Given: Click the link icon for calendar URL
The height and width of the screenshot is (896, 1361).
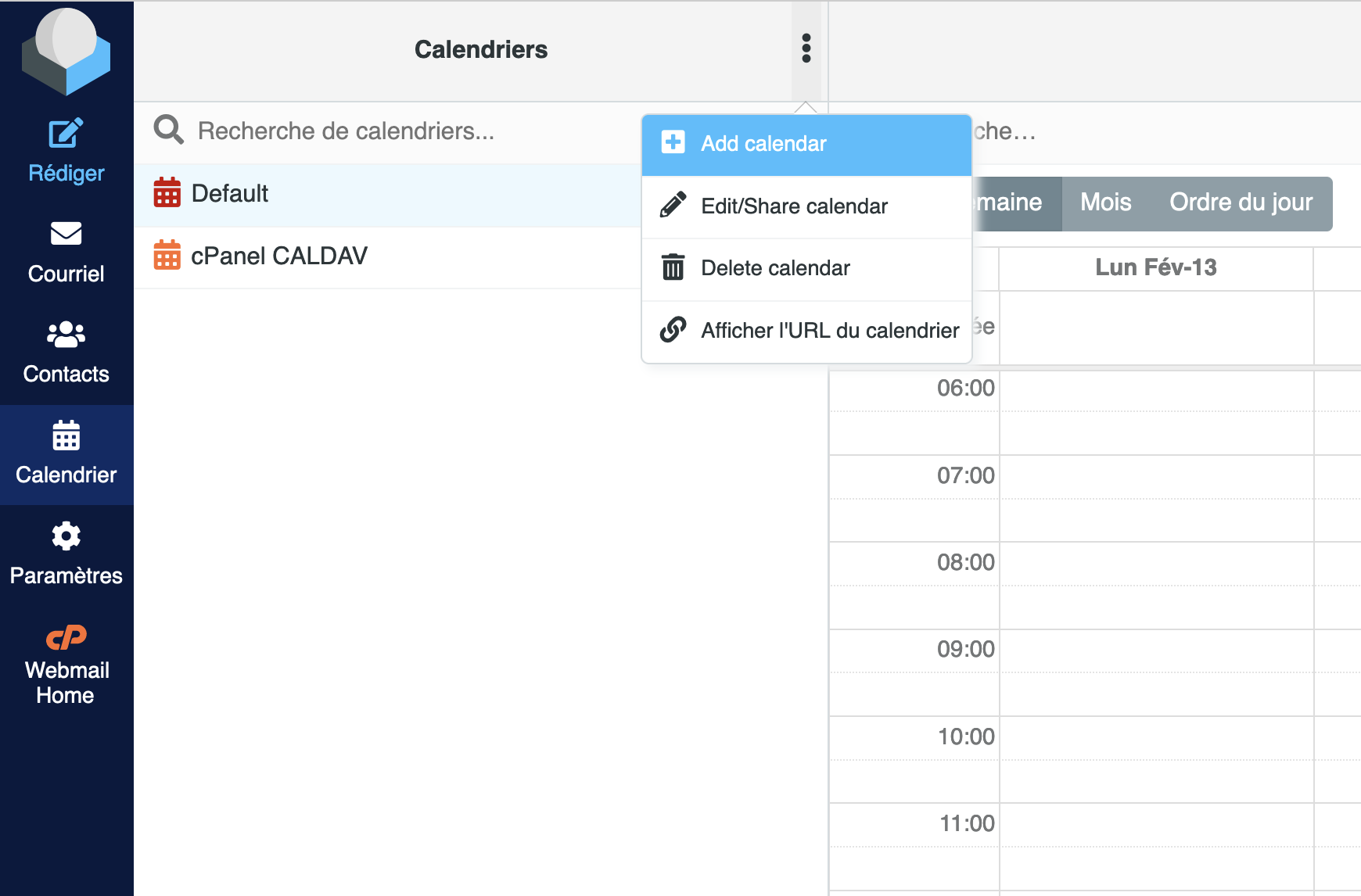Looking at the screenshot, I should click(673, 330).
